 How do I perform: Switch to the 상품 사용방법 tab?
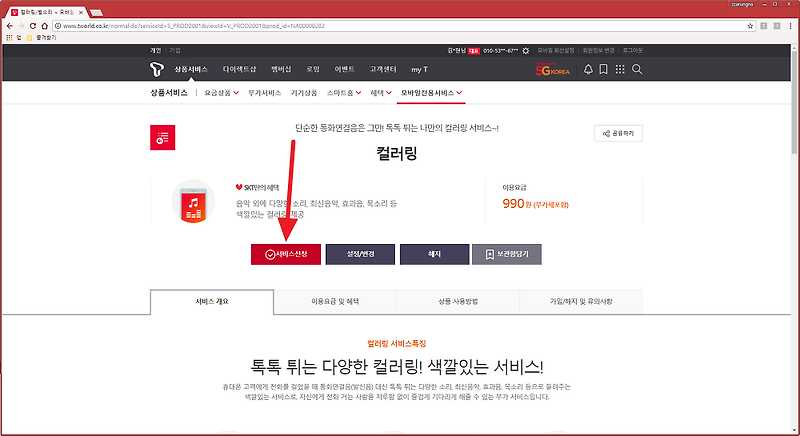[x=458, y=302]
